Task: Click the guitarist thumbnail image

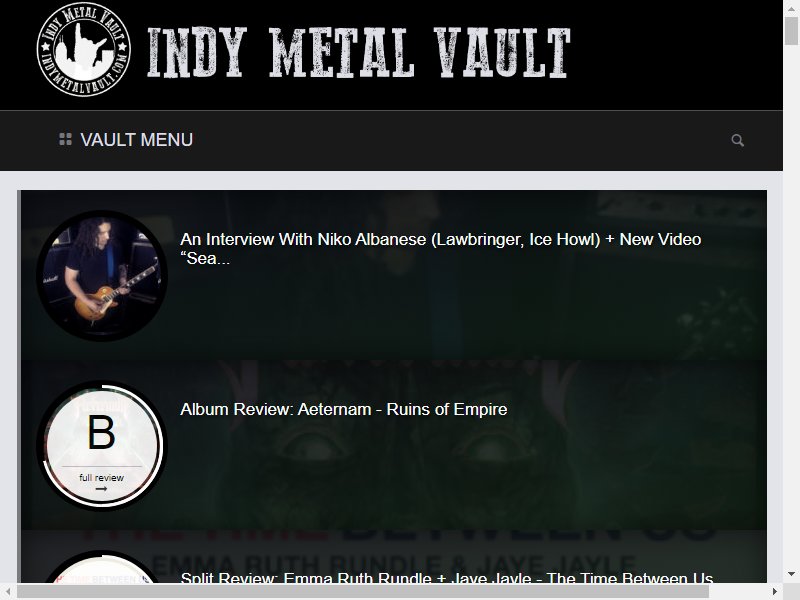Action: 102,276
